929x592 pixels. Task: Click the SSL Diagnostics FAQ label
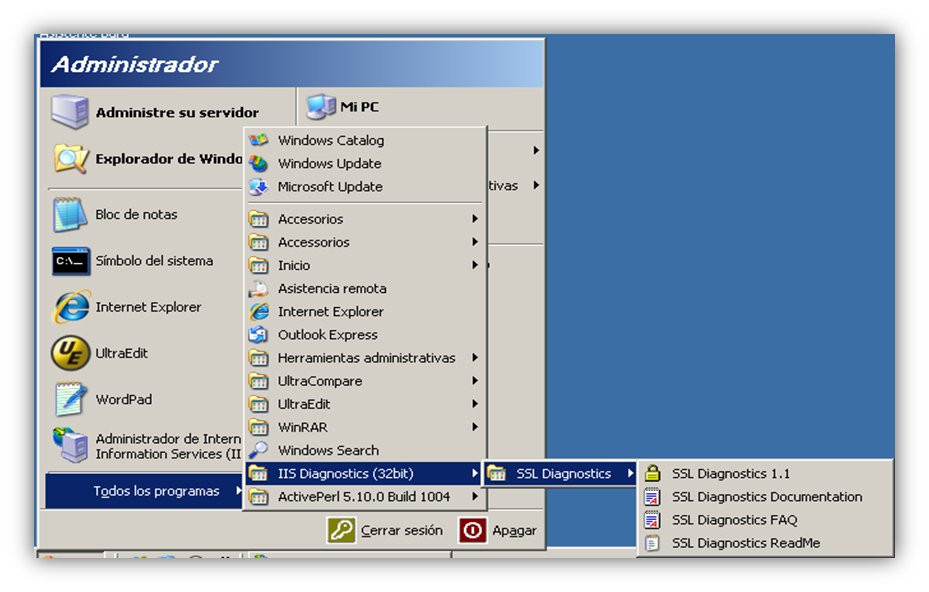[x=734, y=520]
